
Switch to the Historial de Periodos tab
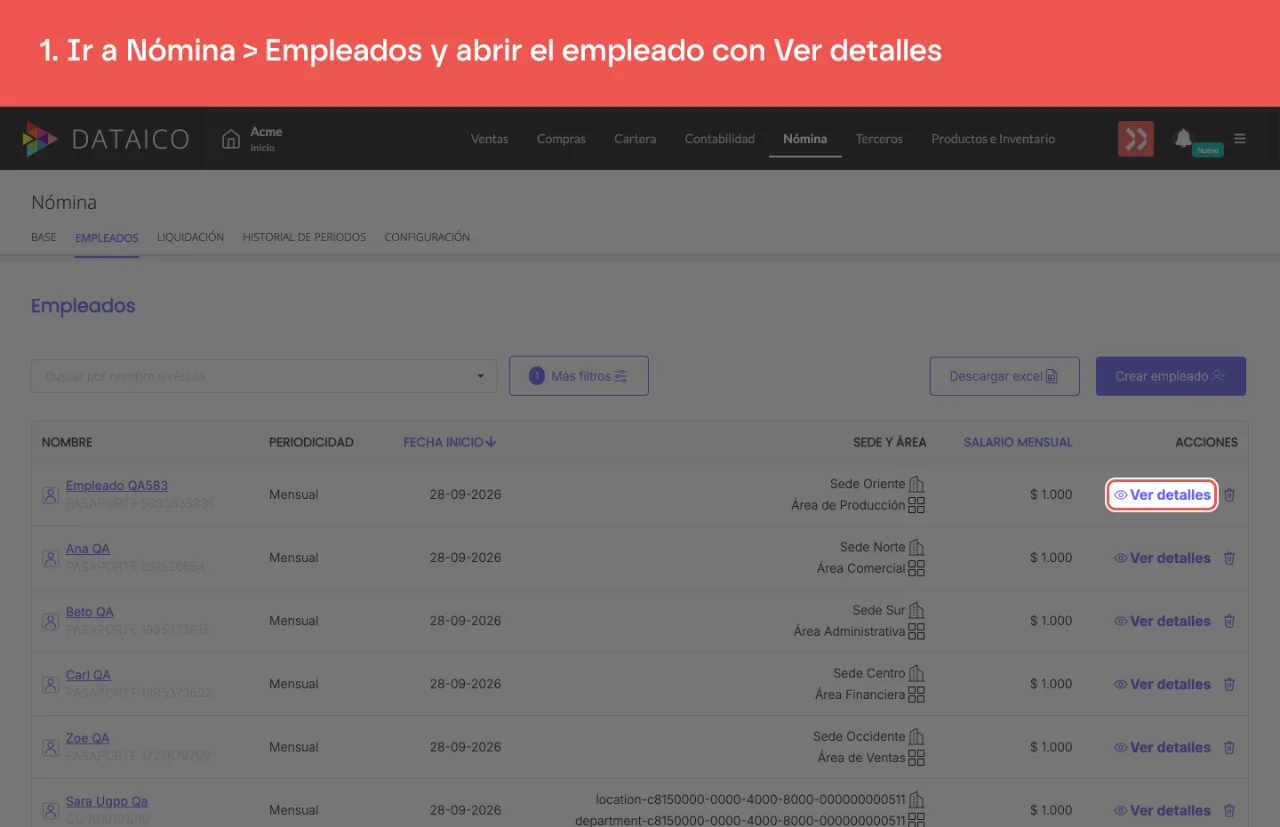[304, 238]
